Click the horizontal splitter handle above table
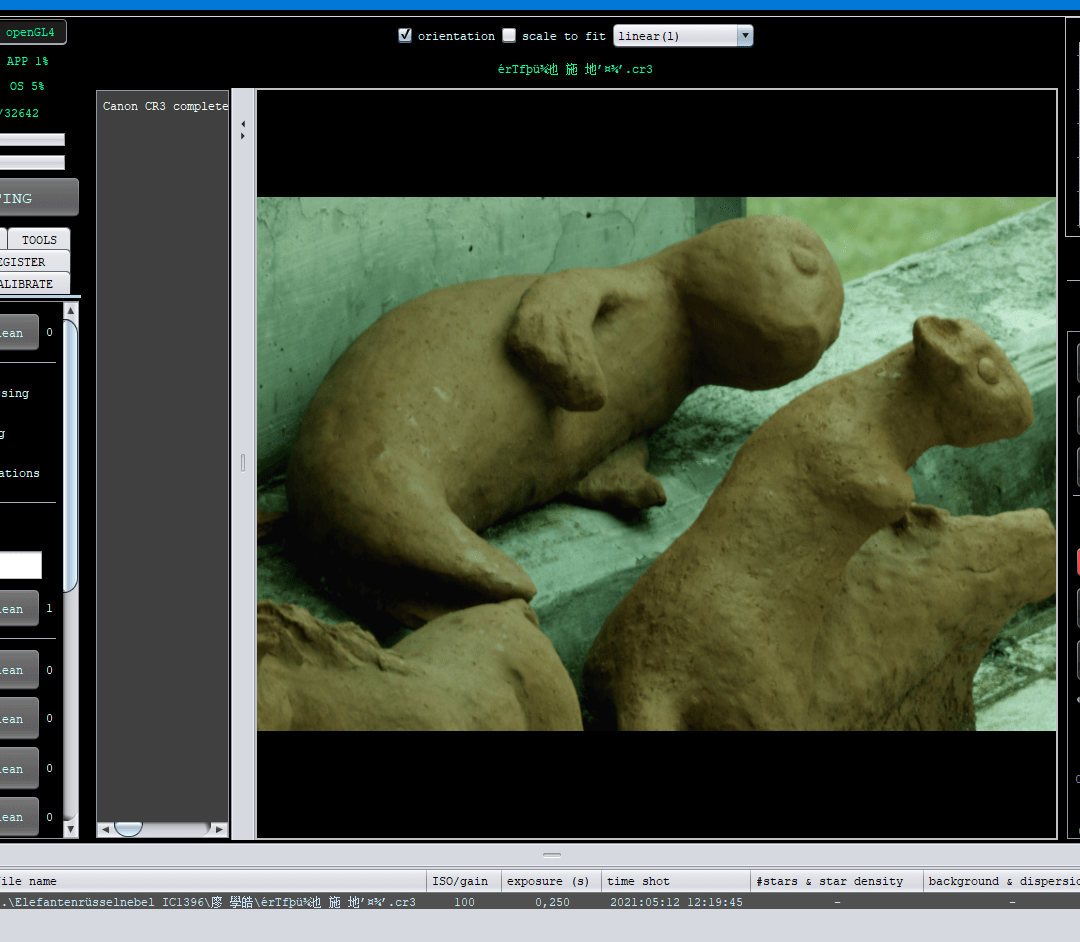 (552, 855)
